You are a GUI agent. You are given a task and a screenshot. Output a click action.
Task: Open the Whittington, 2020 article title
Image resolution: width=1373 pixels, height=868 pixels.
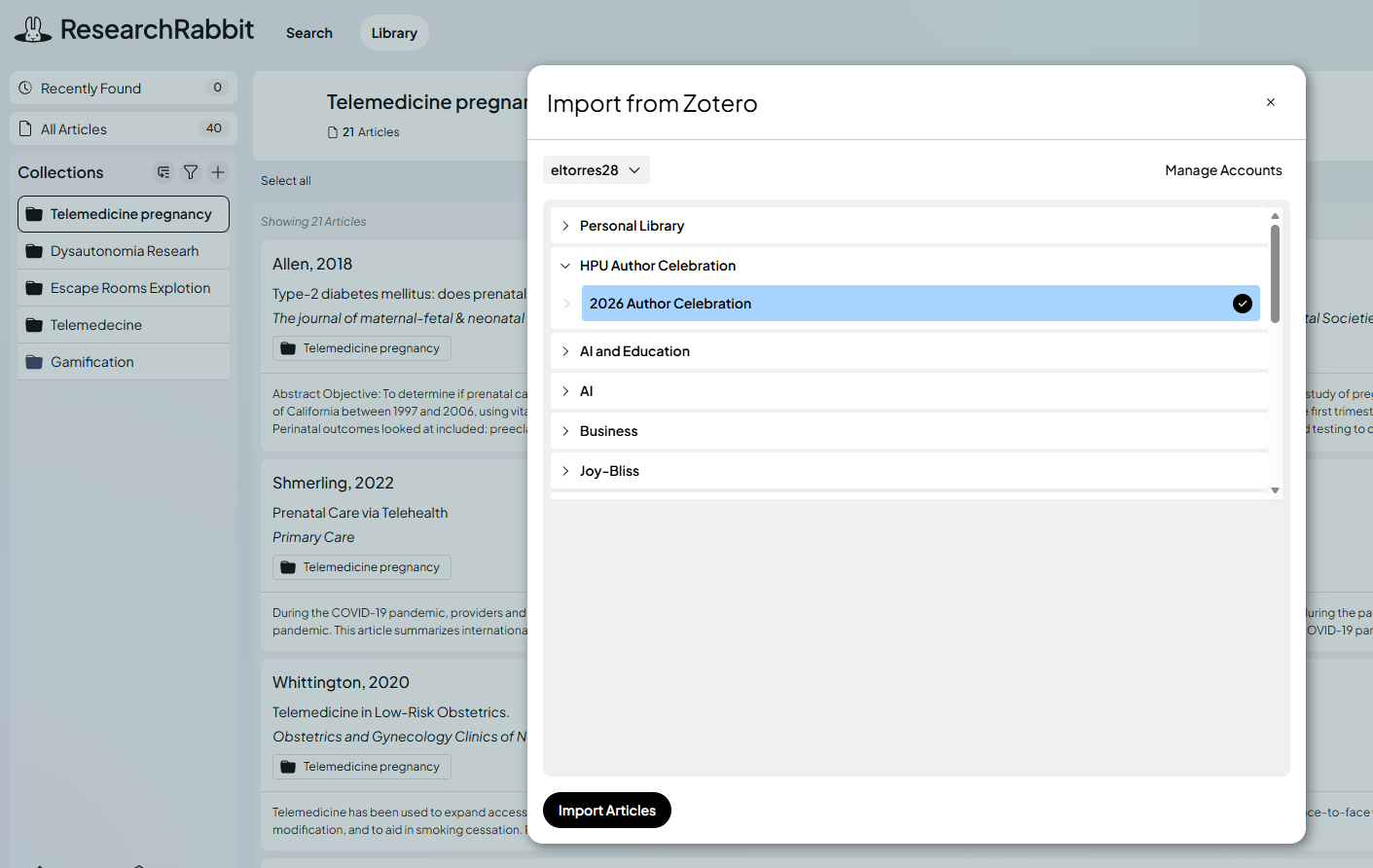pos(341,682)
